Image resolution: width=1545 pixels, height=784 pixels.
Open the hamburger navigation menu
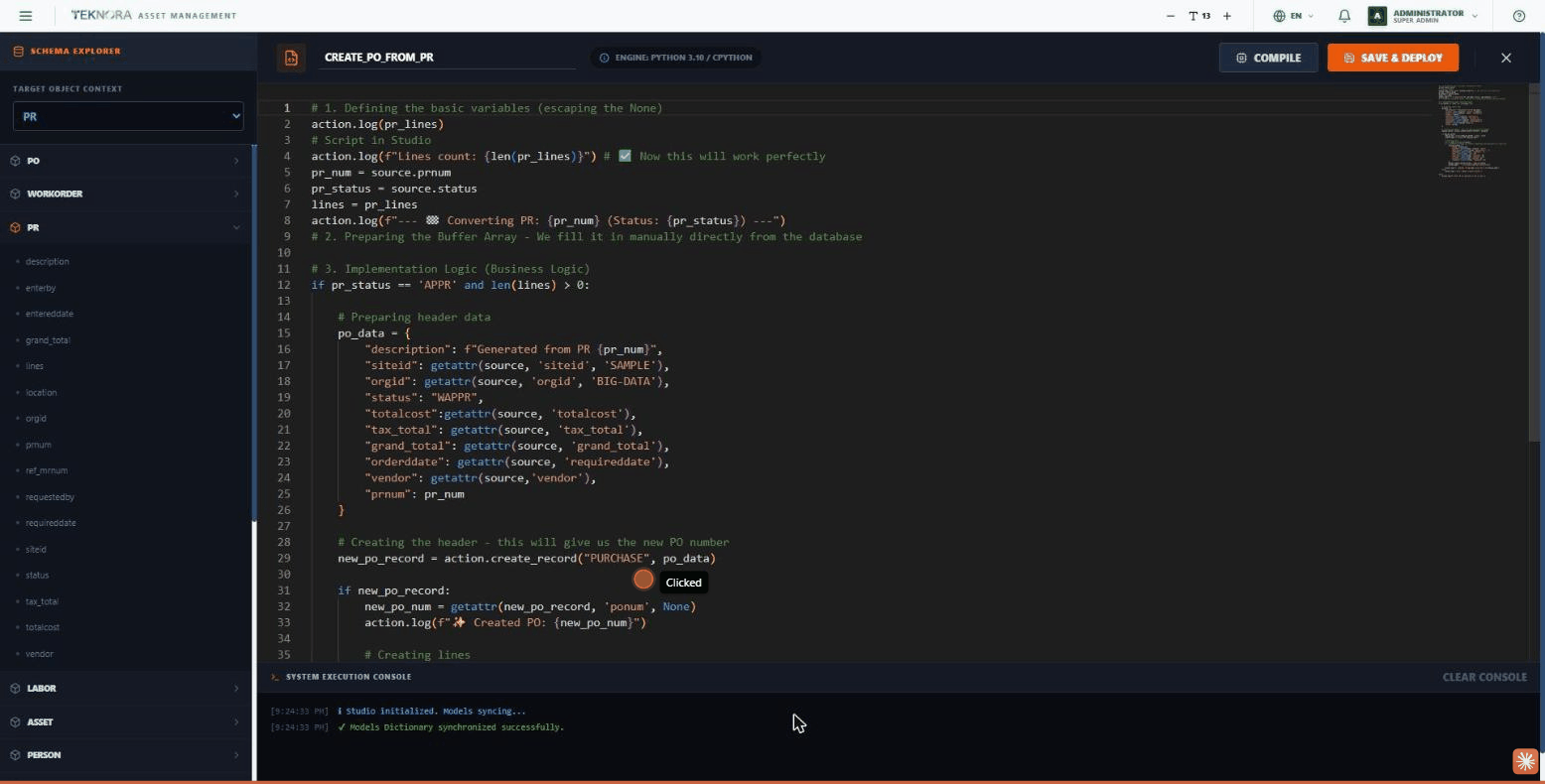(x=26, y=16)
